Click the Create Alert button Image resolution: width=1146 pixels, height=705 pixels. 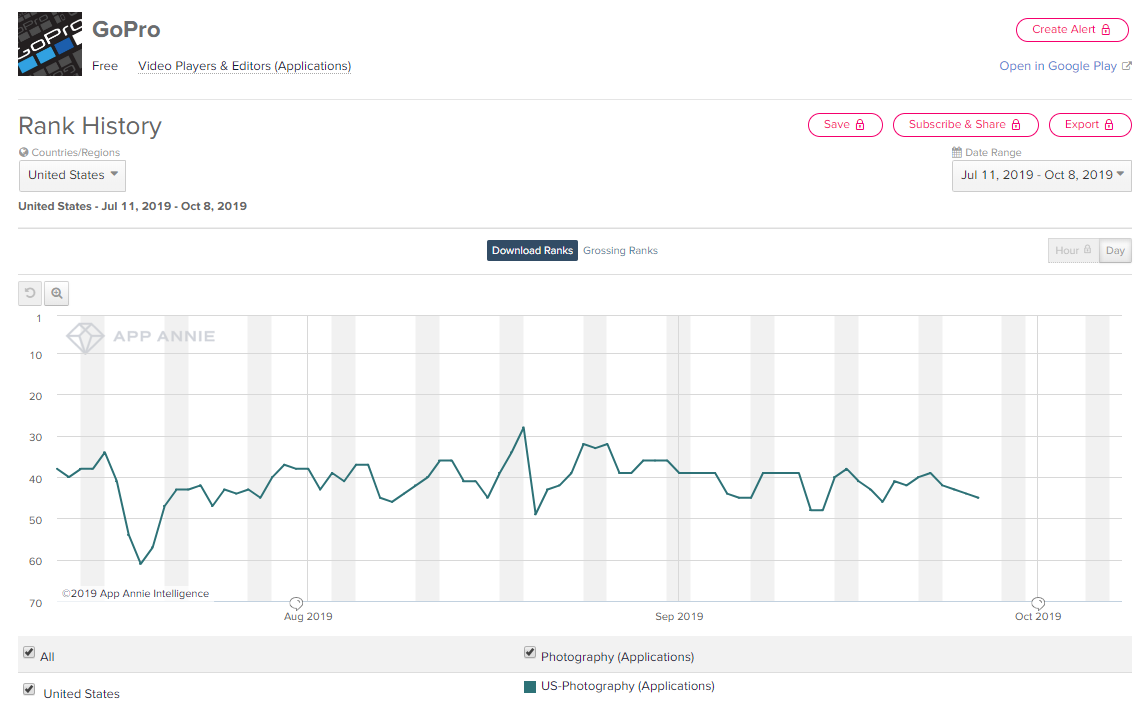1071,30
